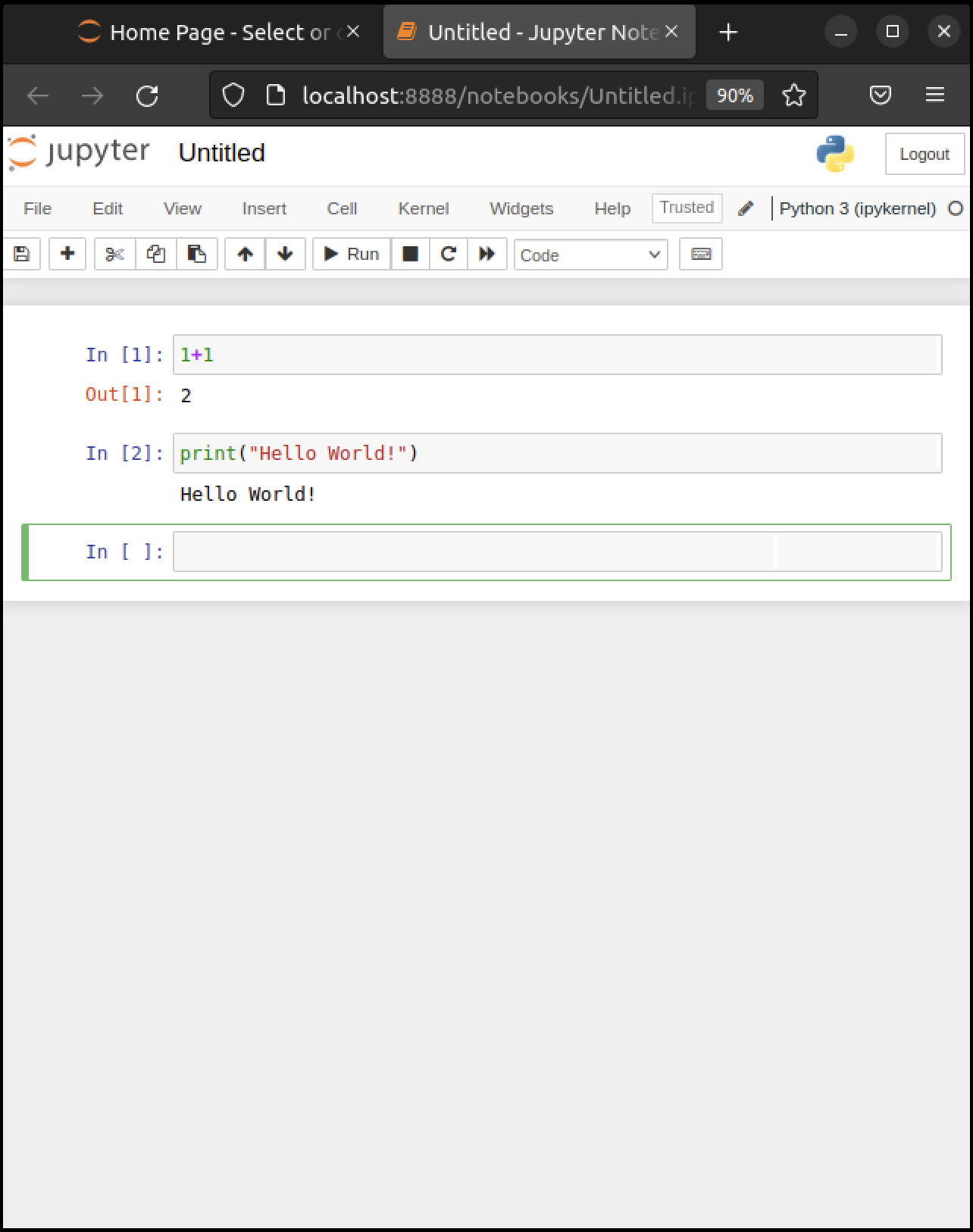Cut selected cell using scissors icon
973x1232 pixels.
[x=114, y=254]
